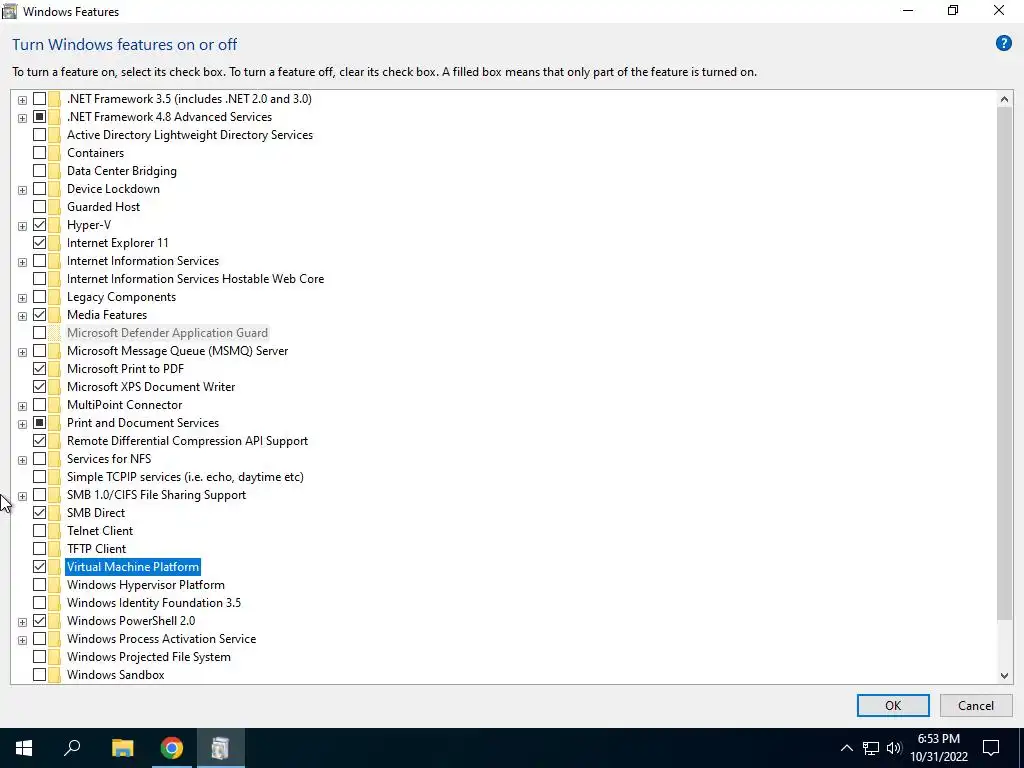This screenshot has width=1024, height=768.
Task: Select Windows Projected File System row
Action: coord(148,657)
